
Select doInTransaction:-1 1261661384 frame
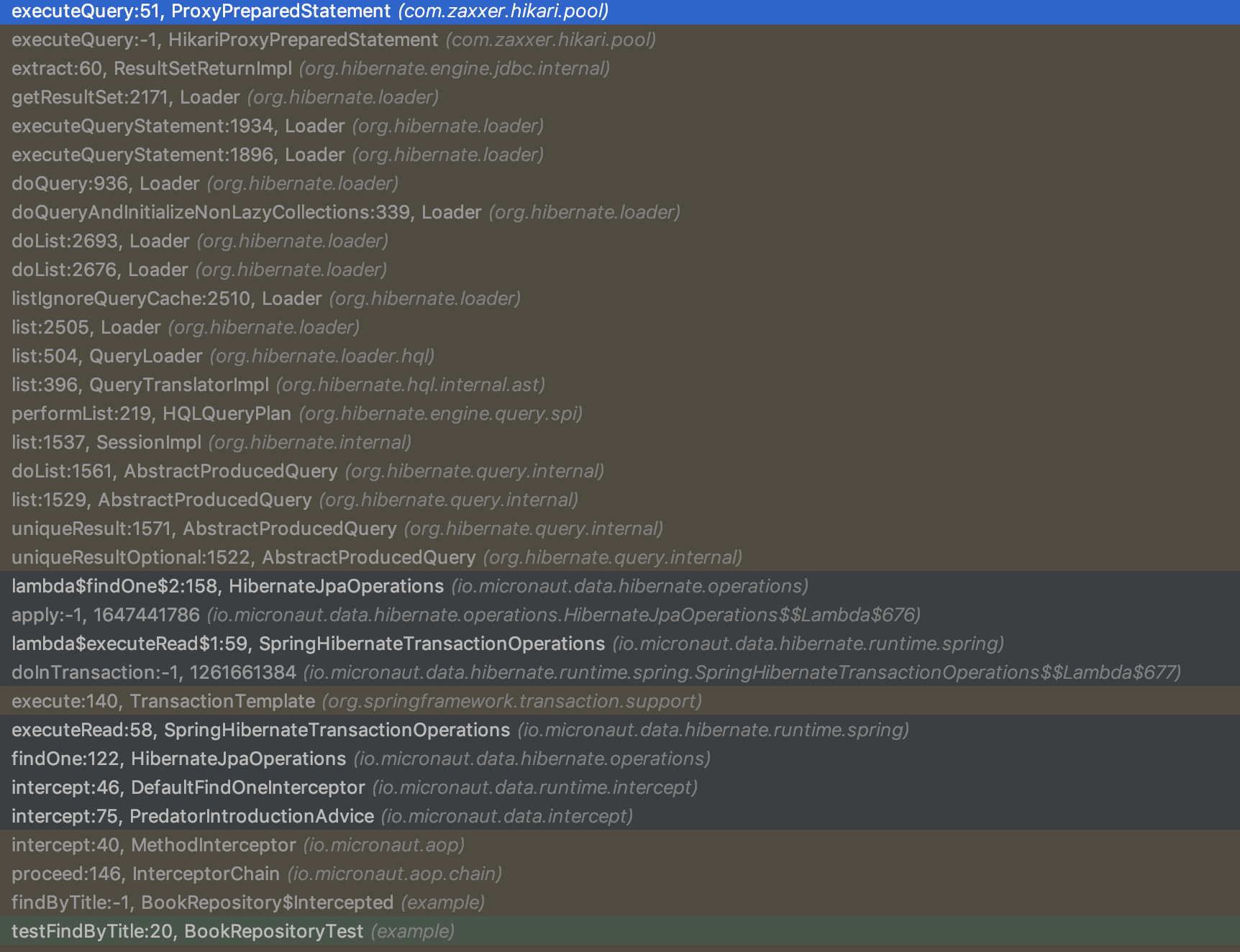pos(620,672)
